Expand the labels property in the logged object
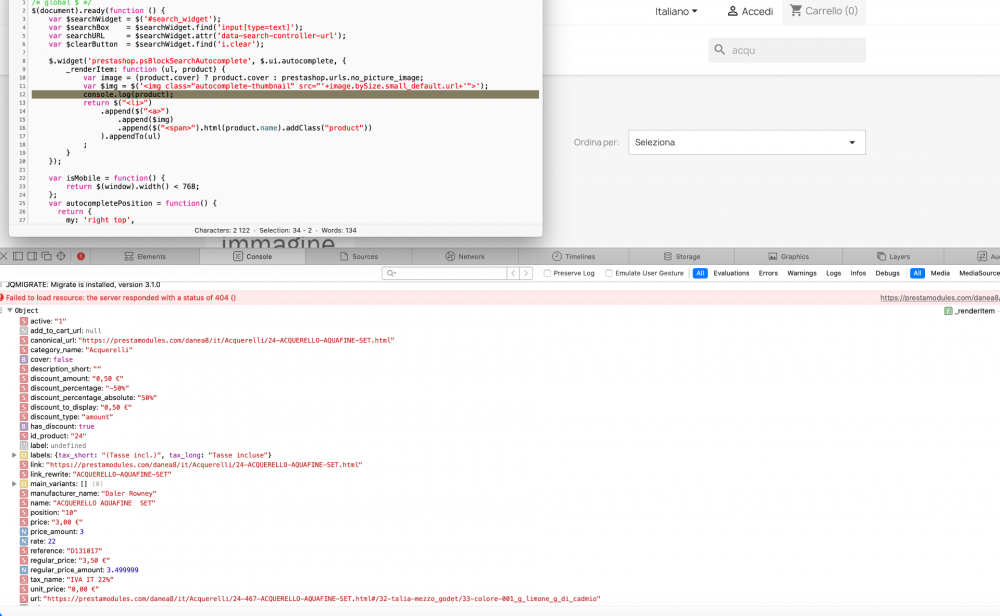Screen dimensions: 1000x616 click(14, 455)
